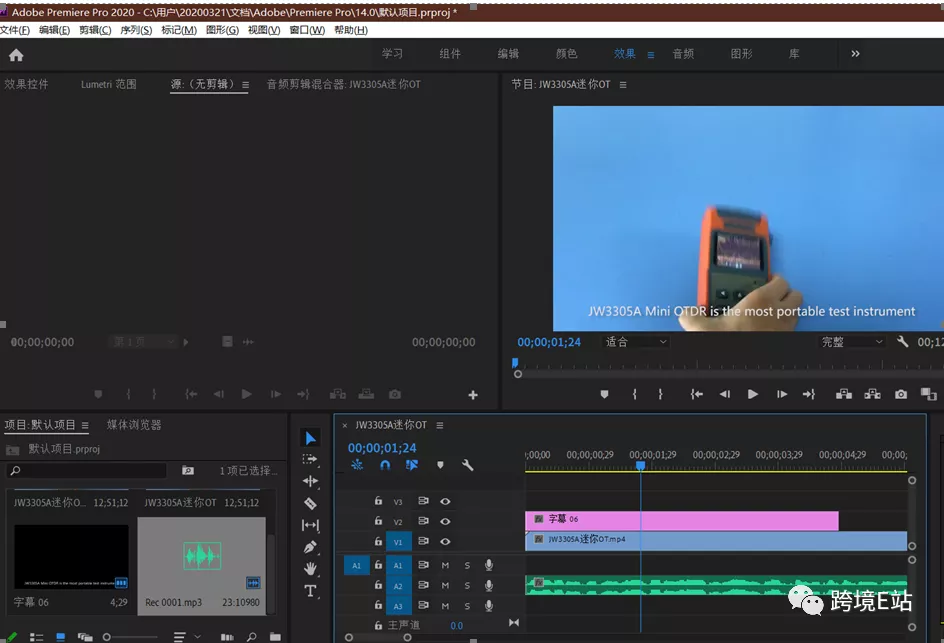Select the Pen tool
The height and width of the screenshot is (643, 944).
(x=310, y=547)
